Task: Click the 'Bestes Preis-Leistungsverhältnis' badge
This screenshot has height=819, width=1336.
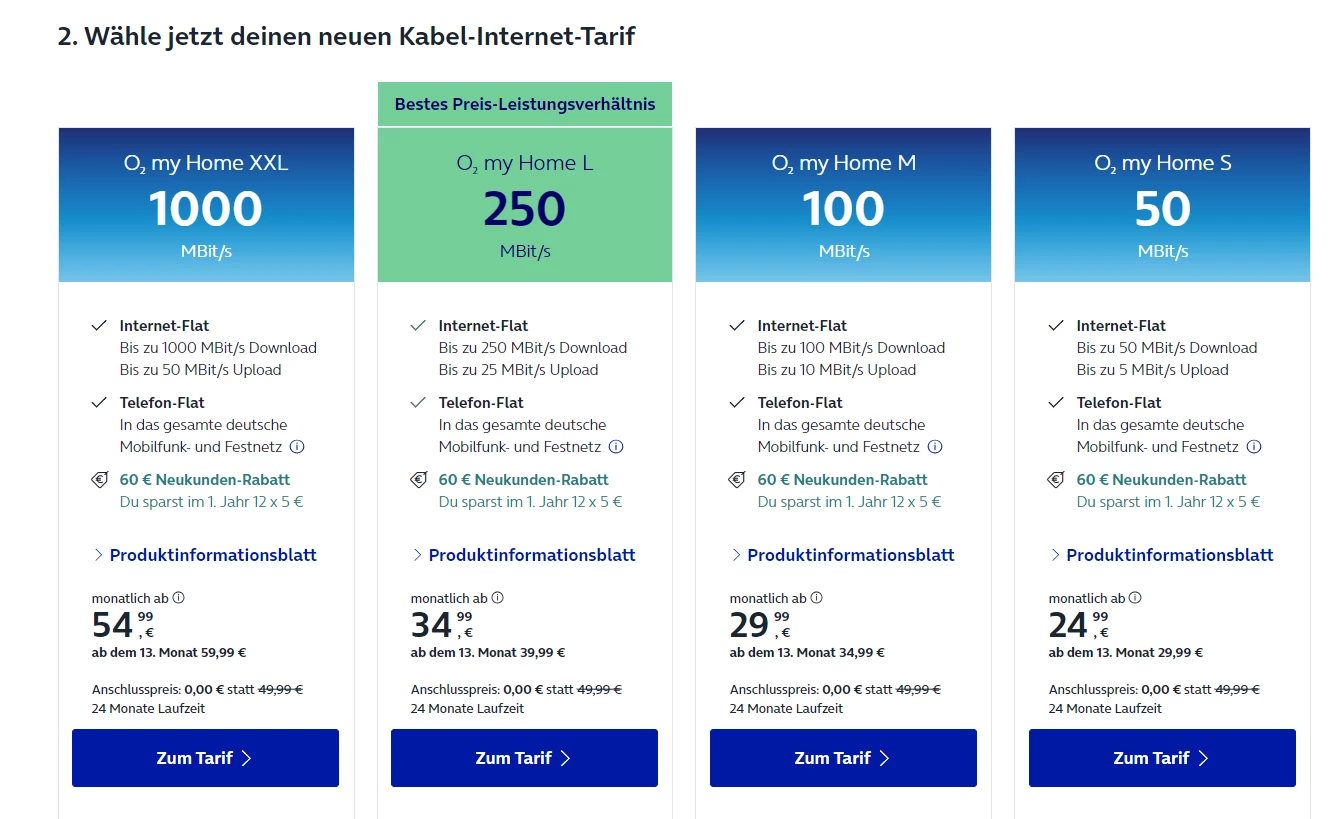Action: [524, 104]
